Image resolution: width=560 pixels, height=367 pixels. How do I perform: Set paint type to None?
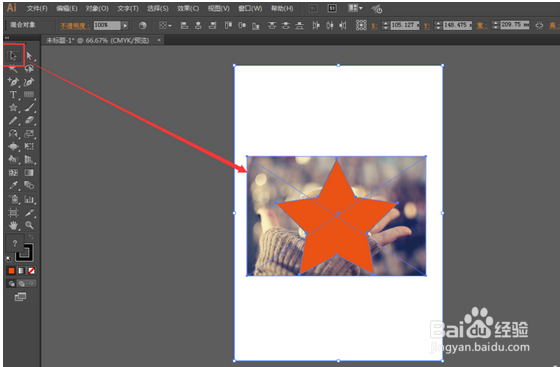click(31, 271)
